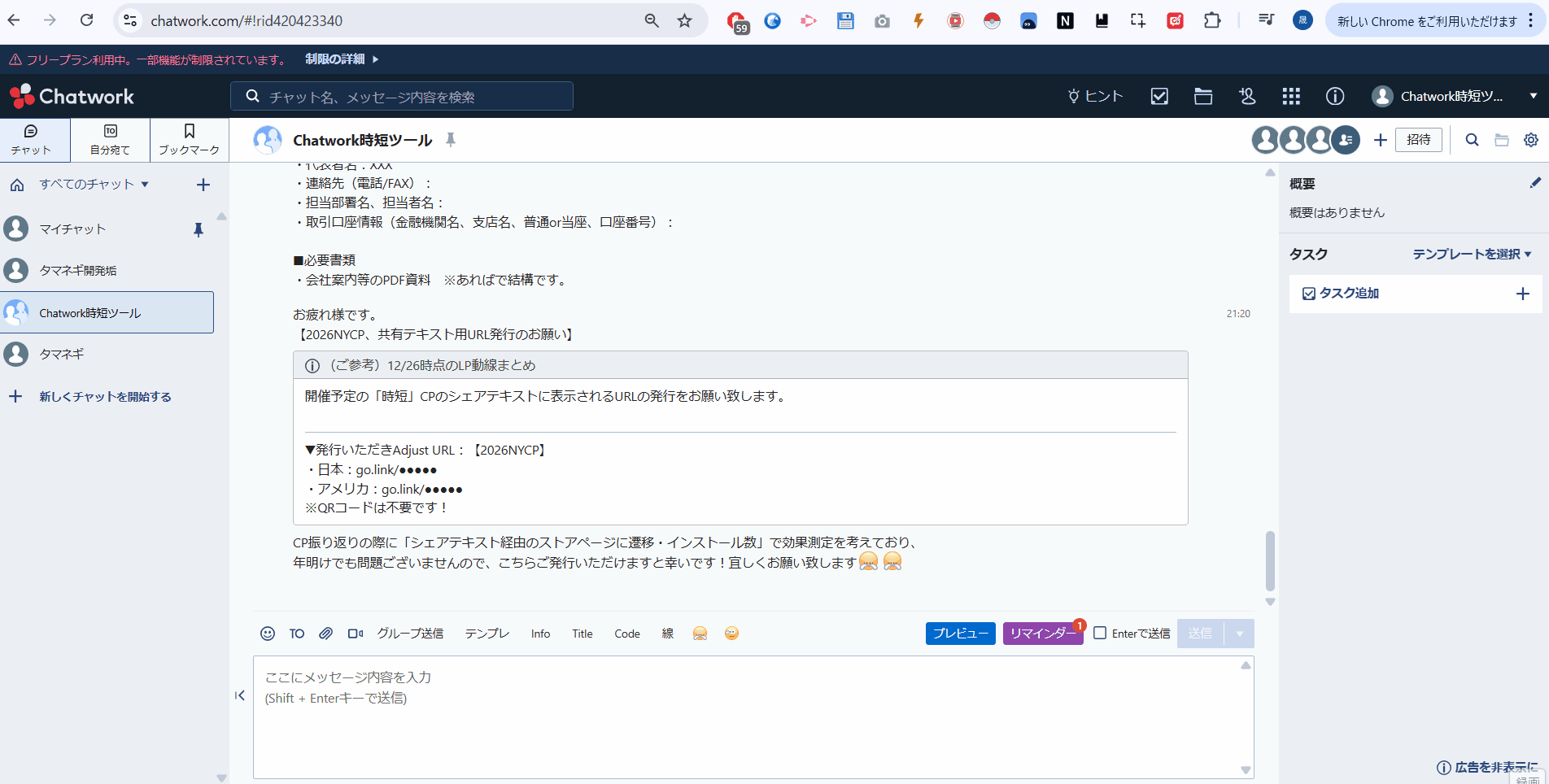Insert the smiling emoji shortcut in toolbar
This screenshot has height=784, width=1549.
[731, 634]
